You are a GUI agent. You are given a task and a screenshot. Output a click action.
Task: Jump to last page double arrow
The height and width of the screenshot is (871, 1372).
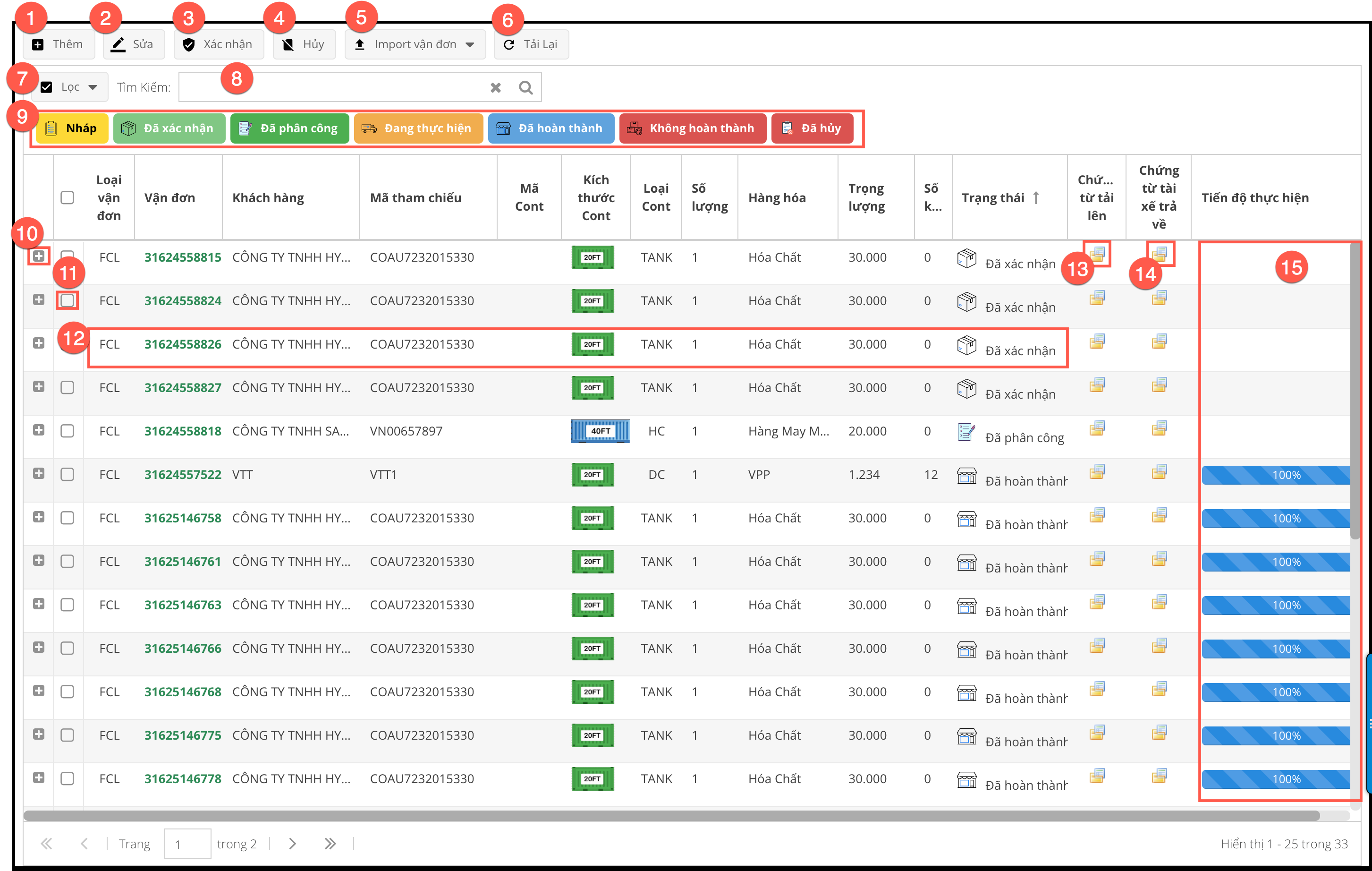(x=330, y=844)
